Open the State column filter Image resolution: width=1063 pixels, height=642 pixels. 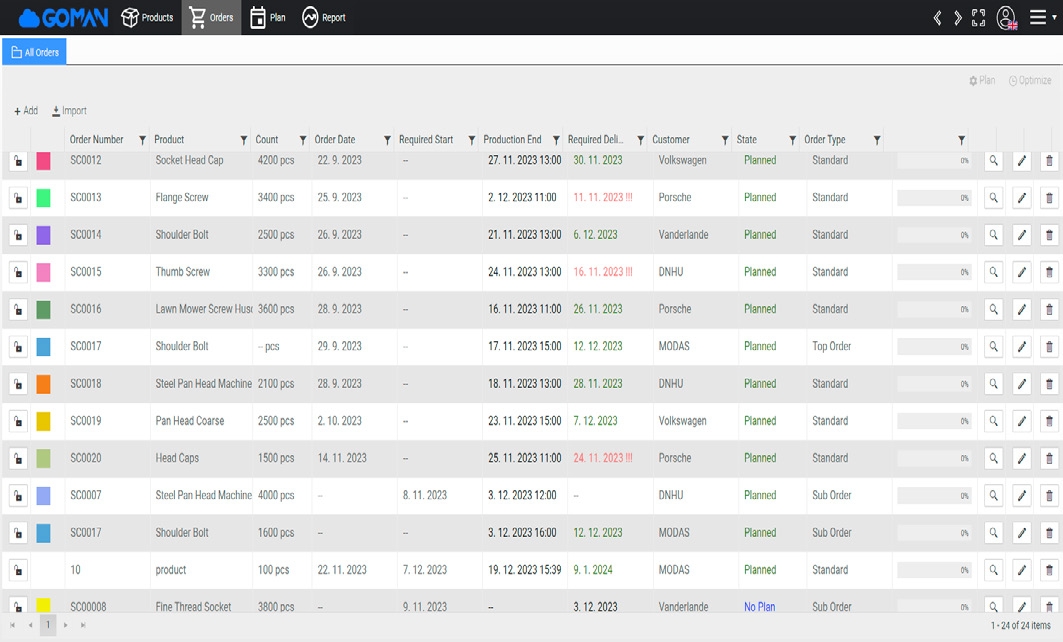792,140
